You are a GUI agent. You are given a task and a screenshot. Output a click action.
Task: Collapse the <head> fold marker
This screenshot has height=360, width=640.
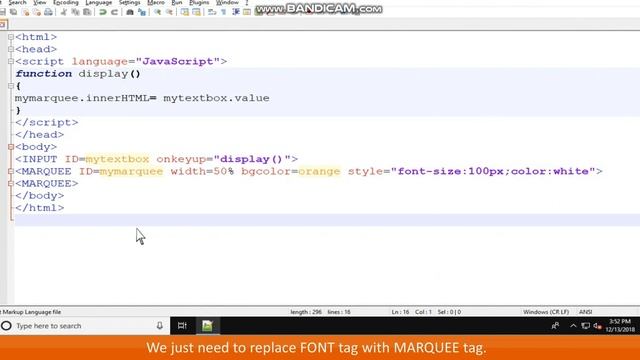click(11, 49)
